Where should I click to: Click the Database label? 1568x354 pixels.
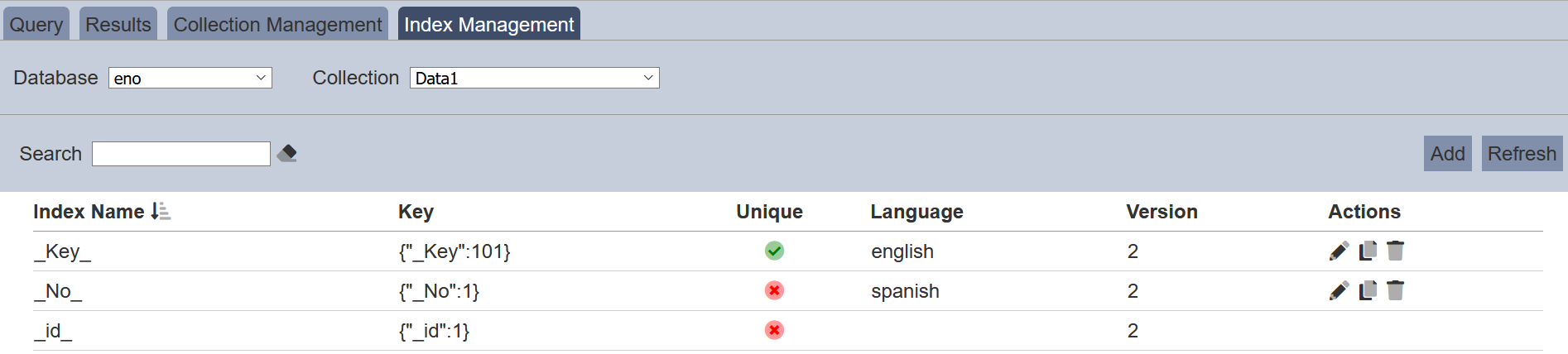pyautogui.click(x=55, y=78)
